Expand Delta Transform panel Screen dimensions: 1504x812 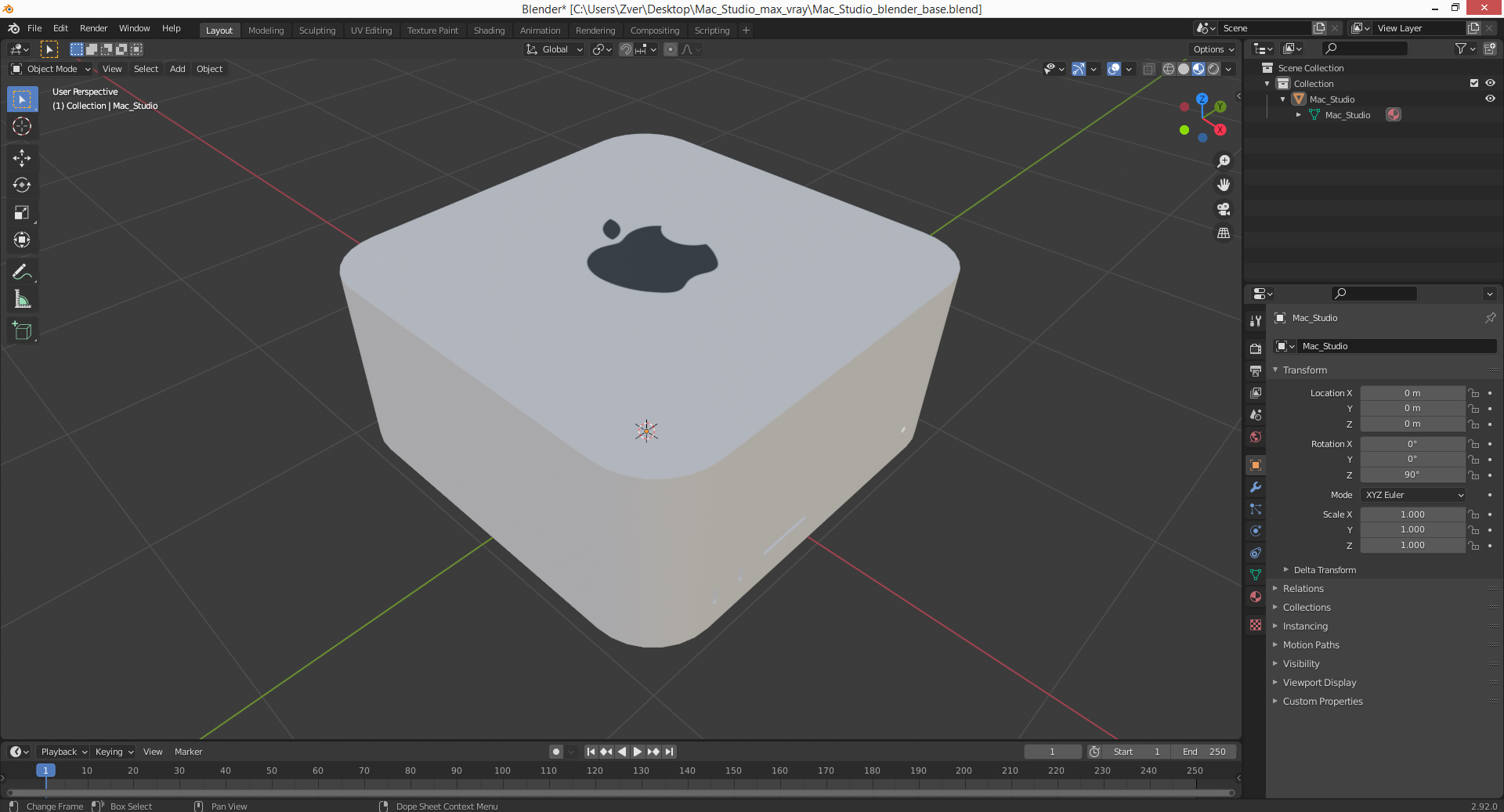(x=1324, y=570)
